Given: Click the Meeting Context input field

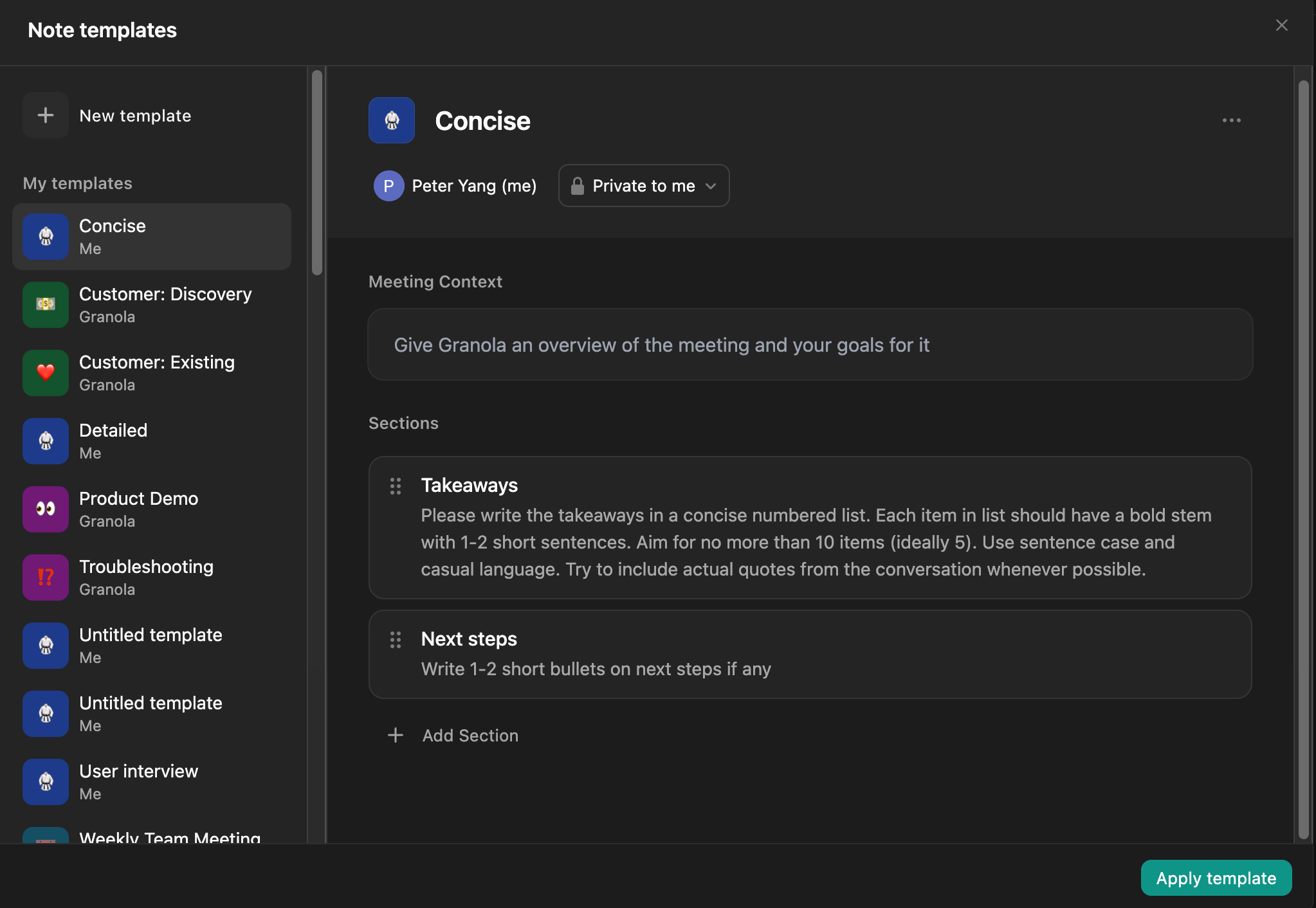Looking at the screenshot, I should point(810,345).
